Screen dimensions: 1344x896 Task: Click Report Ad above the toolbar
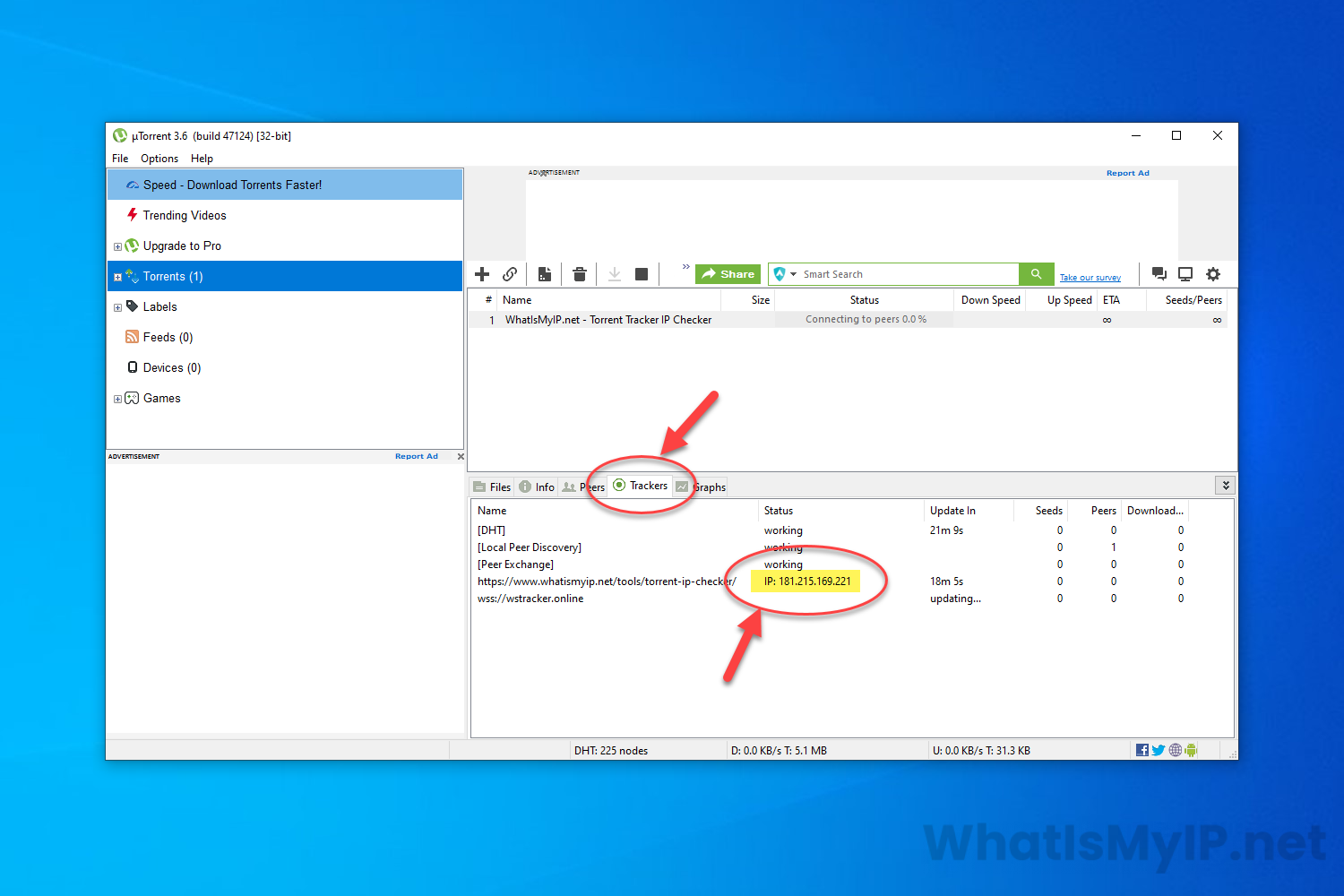coord(1127,173)
